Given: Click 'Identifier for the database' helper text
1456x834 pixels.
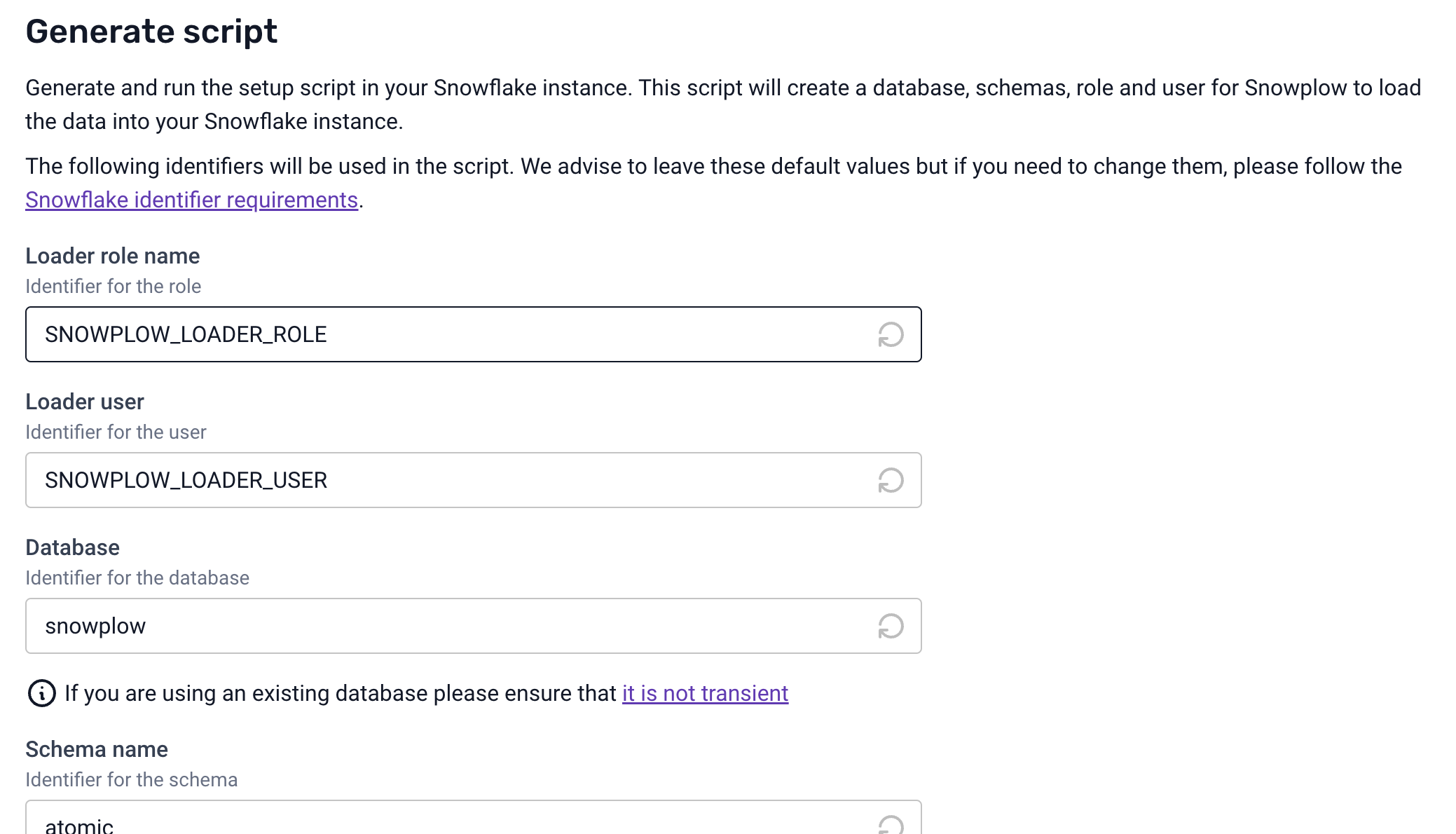Looking at the screenshot, I should [137, 578].
